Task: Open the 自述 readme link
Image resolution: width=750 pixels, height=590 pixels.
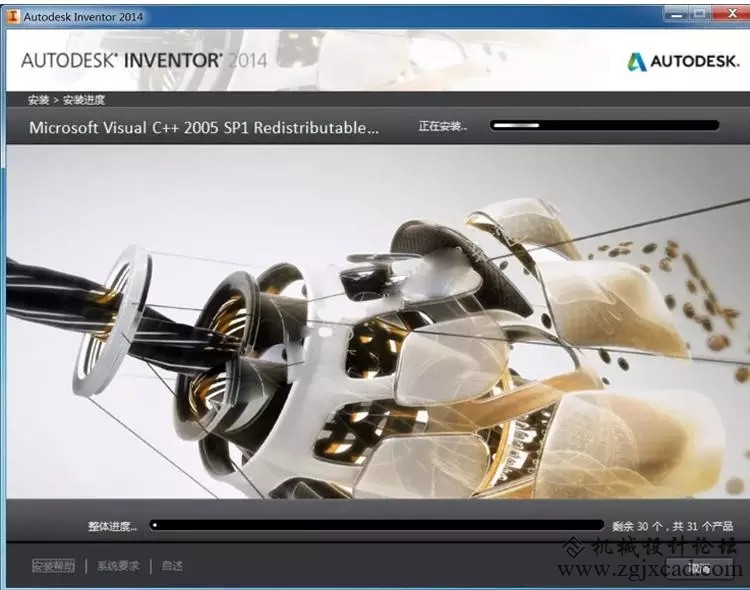Action: (x=172, y=566)
